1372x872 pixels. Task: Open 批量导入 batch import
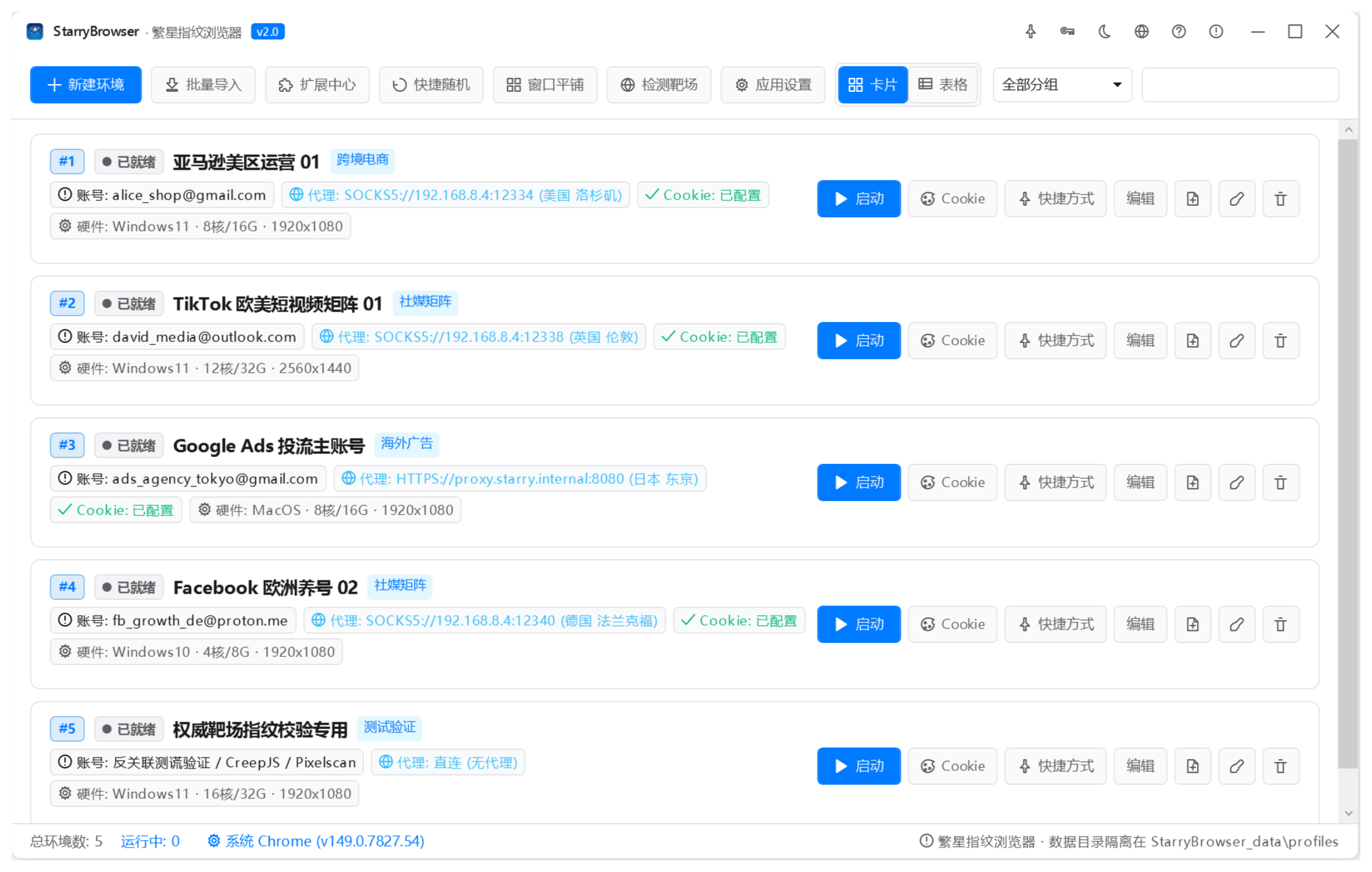coord(203,85)
